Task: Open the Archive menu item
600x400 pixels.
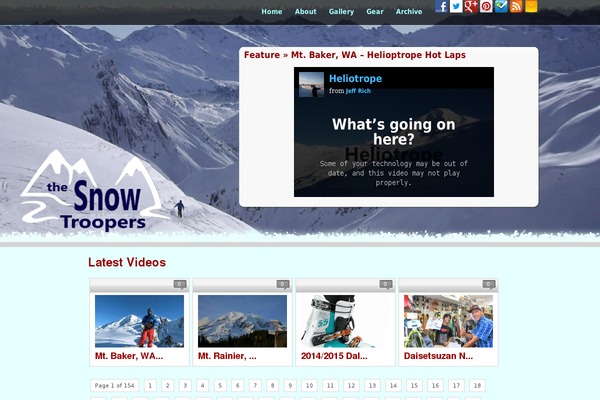Action: pyautogui.click(x=409, y=11)
